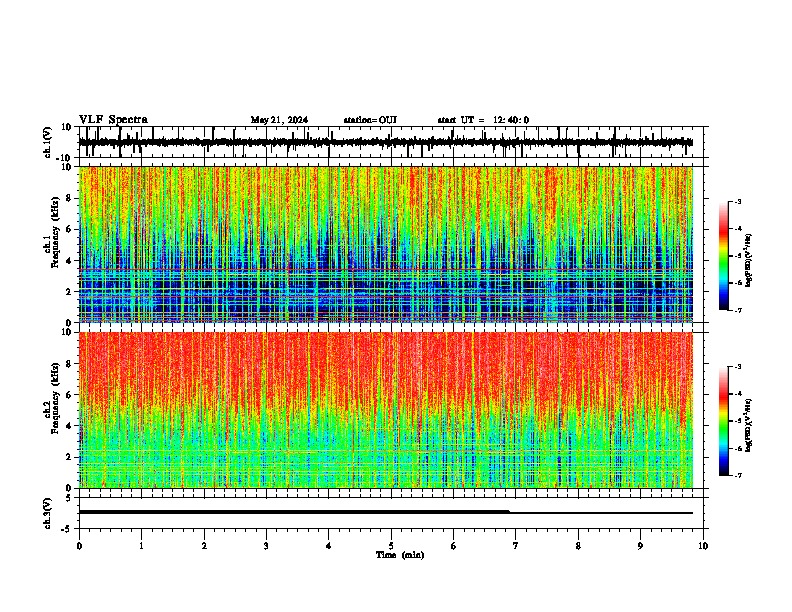Click the "5" tick on the ch.3(V) axis
This screenshot has height=612, width=792.
(x=68, y=498)
